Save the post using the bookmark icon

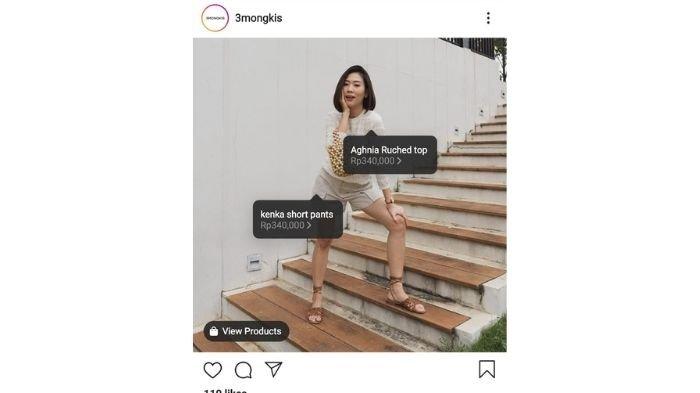pos(487,369)
